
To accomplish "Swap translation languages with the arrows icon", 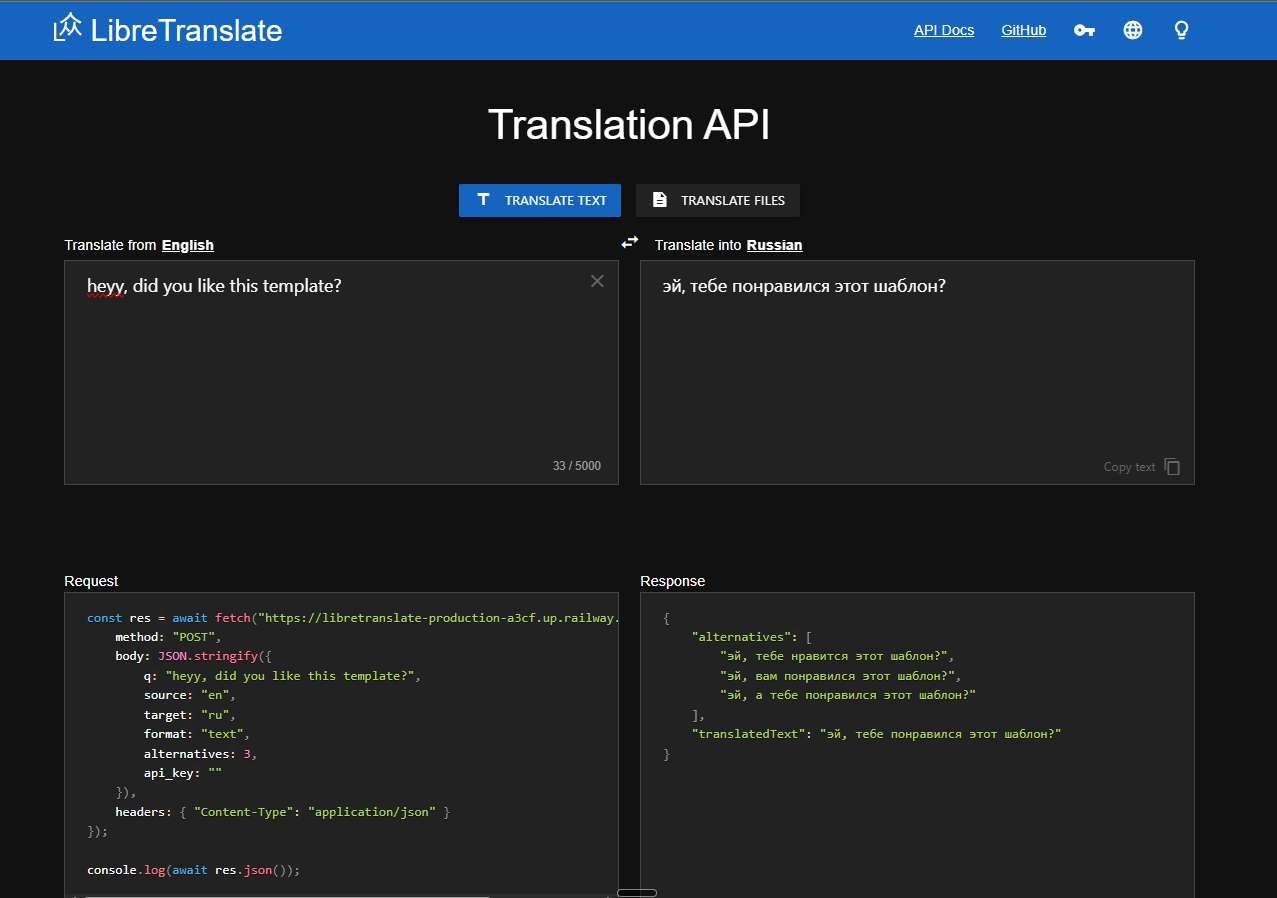I will pyautogui.click(x=629, y=242).
